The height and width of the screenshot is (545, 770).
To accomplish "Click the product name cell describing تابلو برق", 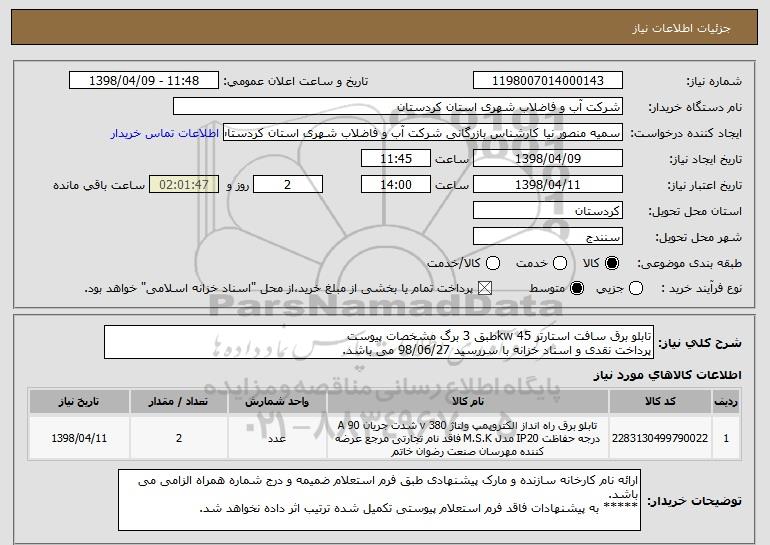I will tap(468, 438).
